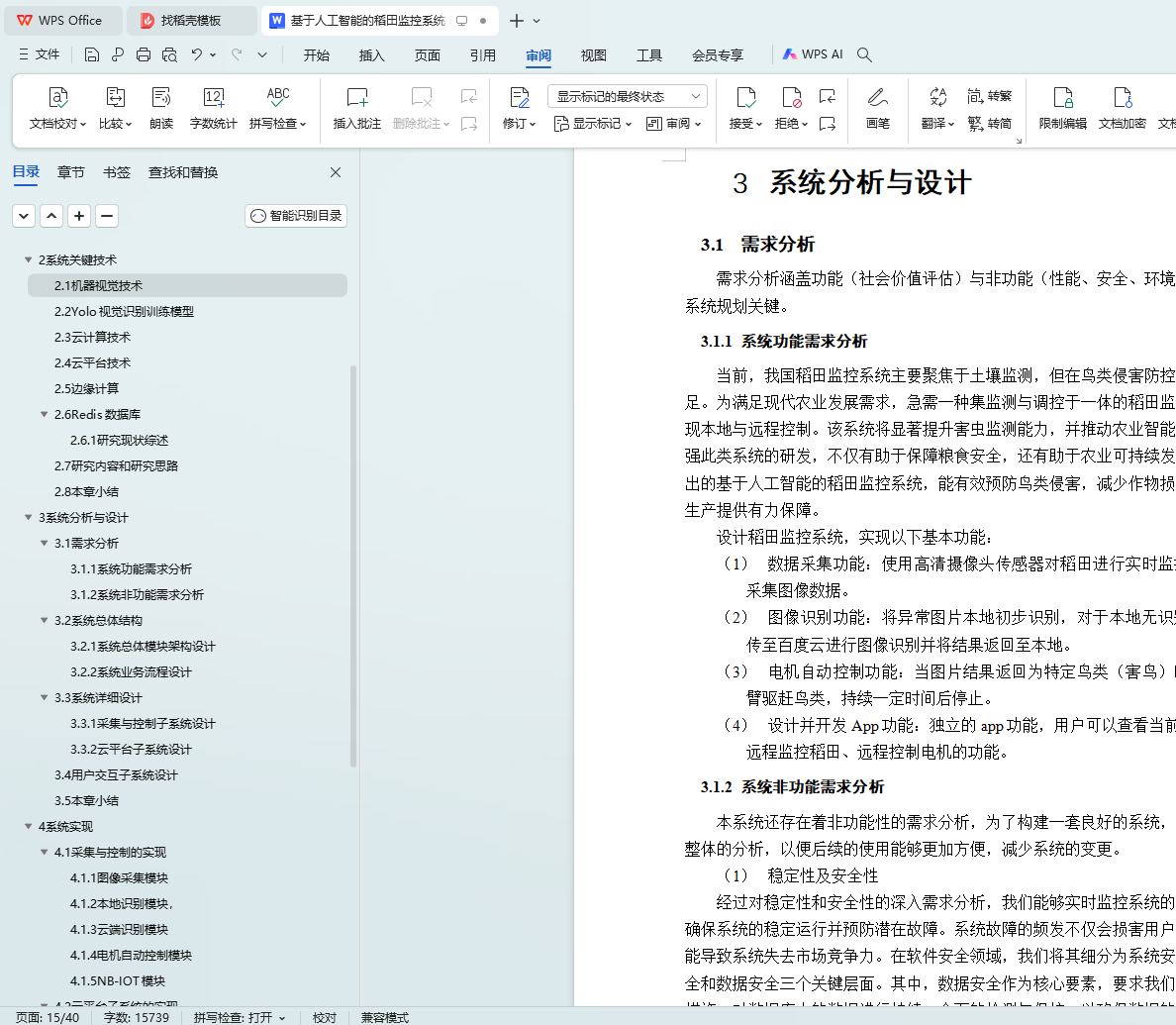Click 页面: 15/40 in the status bar
This screenshot has width=1176, height=1025.
[47, 1017]
